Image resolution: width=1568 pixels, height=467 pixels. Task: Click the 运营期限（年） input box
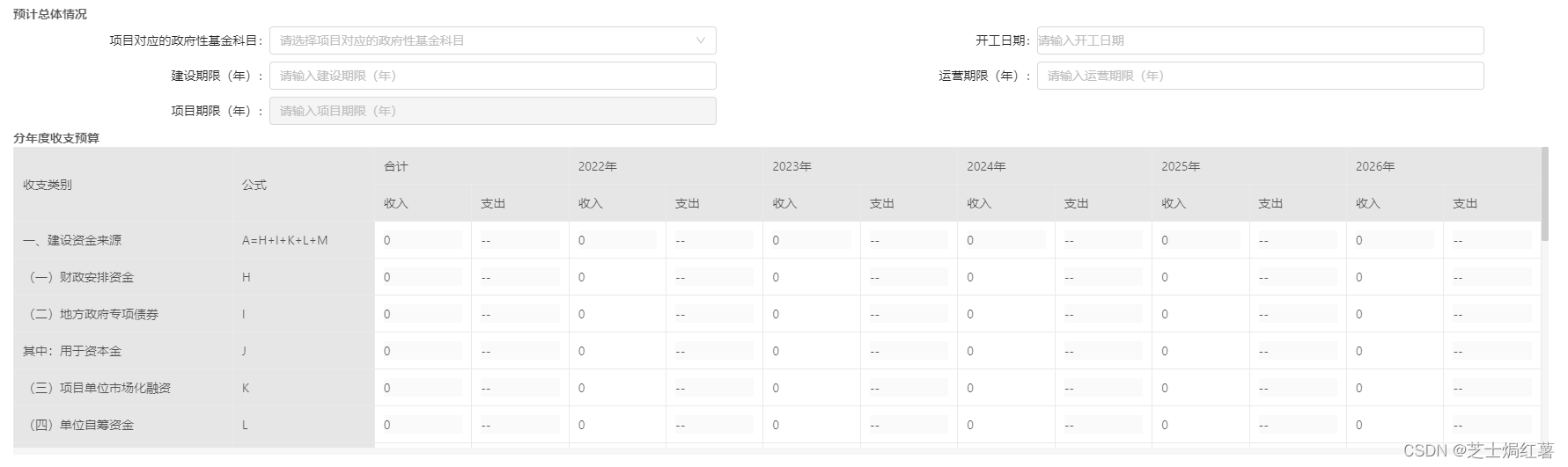1259,76
